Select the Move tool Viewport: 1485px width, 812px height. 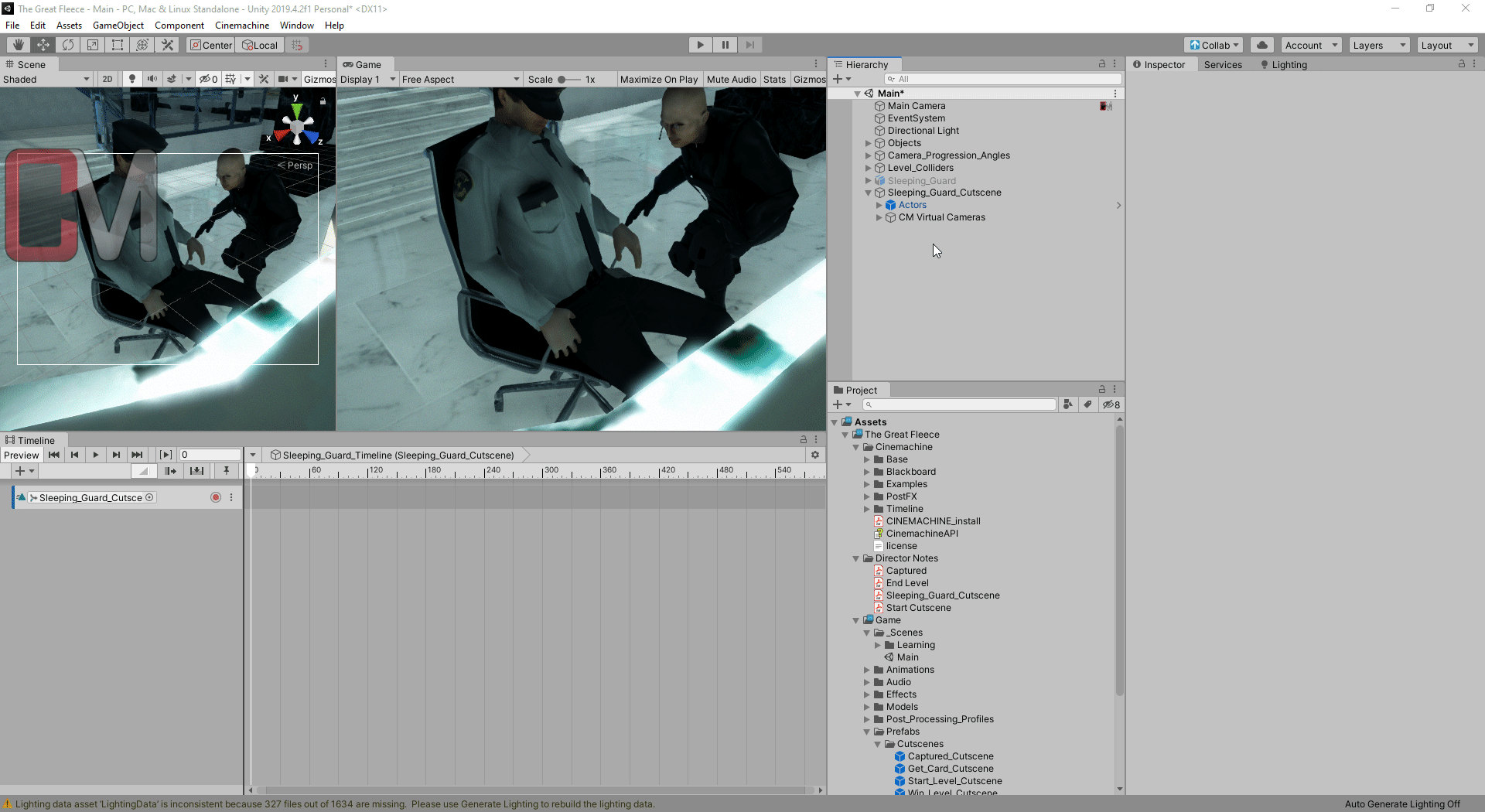[43, 45]
